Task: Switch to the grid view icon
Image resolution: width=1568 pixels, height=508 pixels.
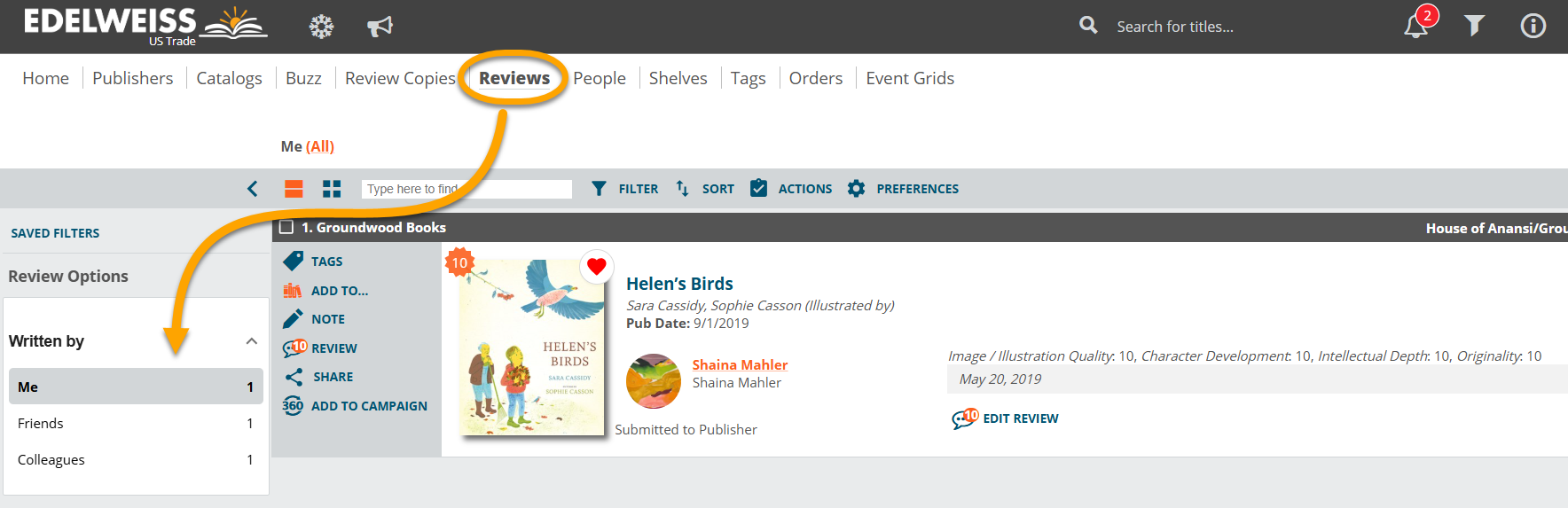Action: [332, 189]
